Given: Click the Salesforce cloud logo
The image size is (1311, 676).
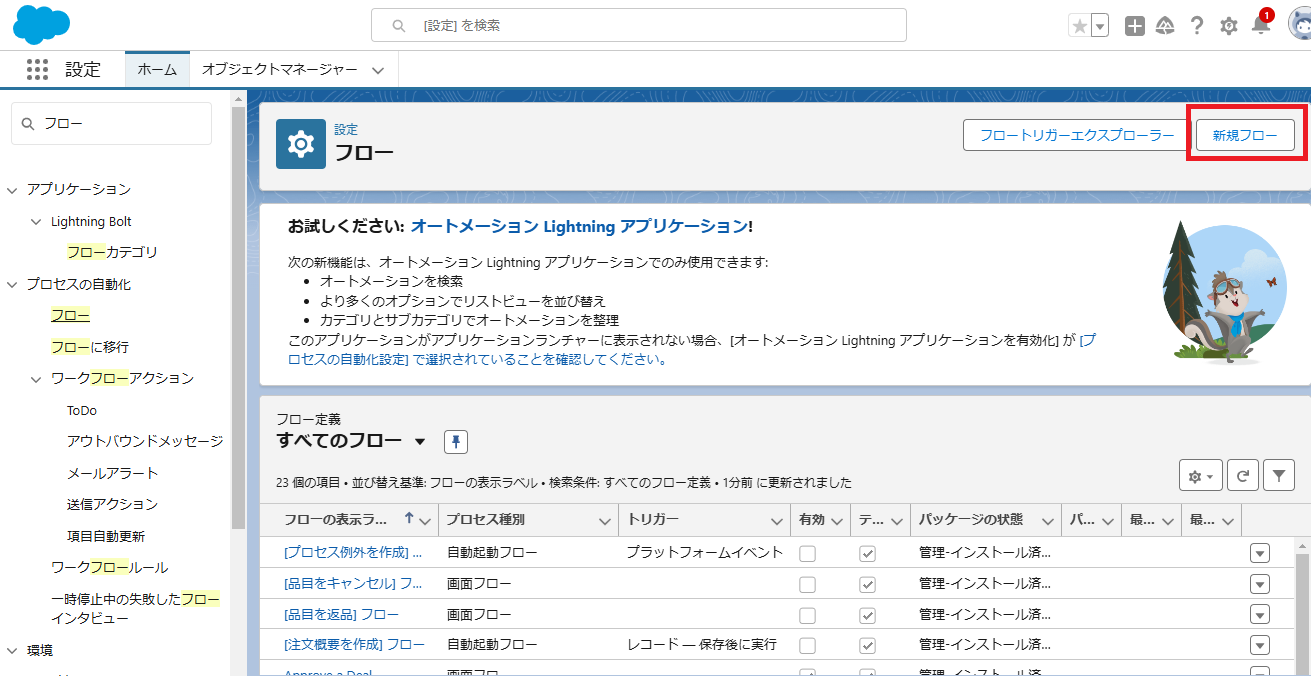Looking at the screenshot, I should point(41,25).
